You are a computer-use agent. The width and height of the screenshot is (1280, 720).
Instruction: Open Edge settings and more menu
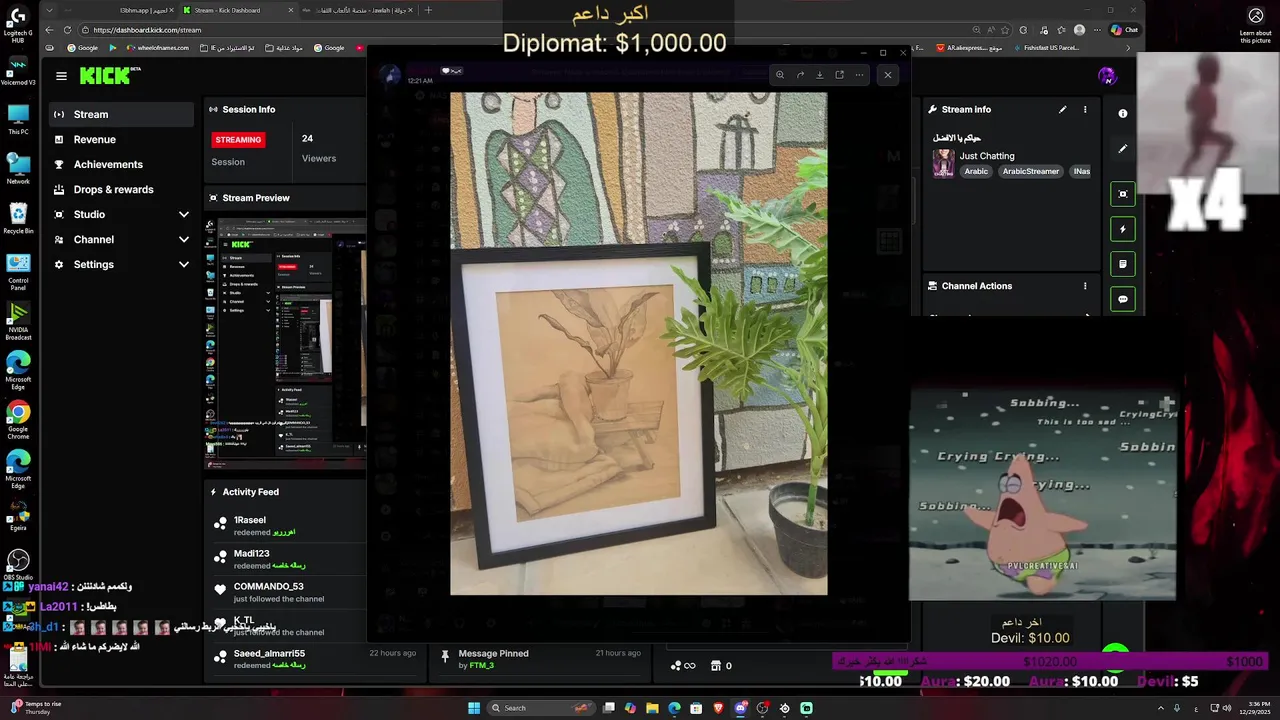[x=1097, y=30]
